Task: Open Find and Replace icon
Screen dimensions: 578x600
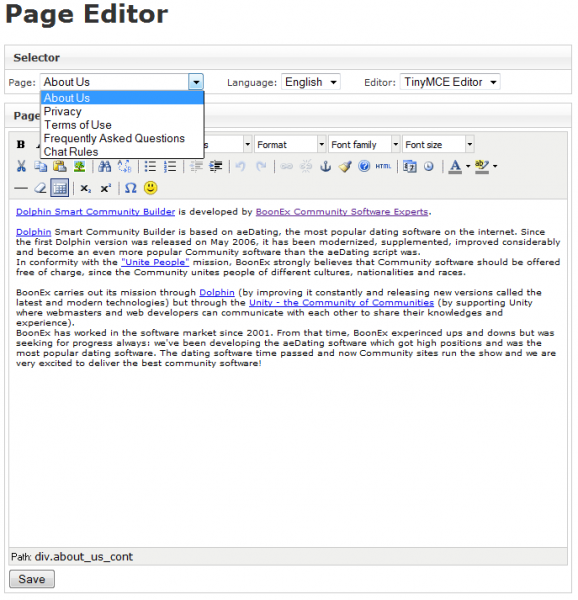Action: pyautogui.click(x=124, y=166)
